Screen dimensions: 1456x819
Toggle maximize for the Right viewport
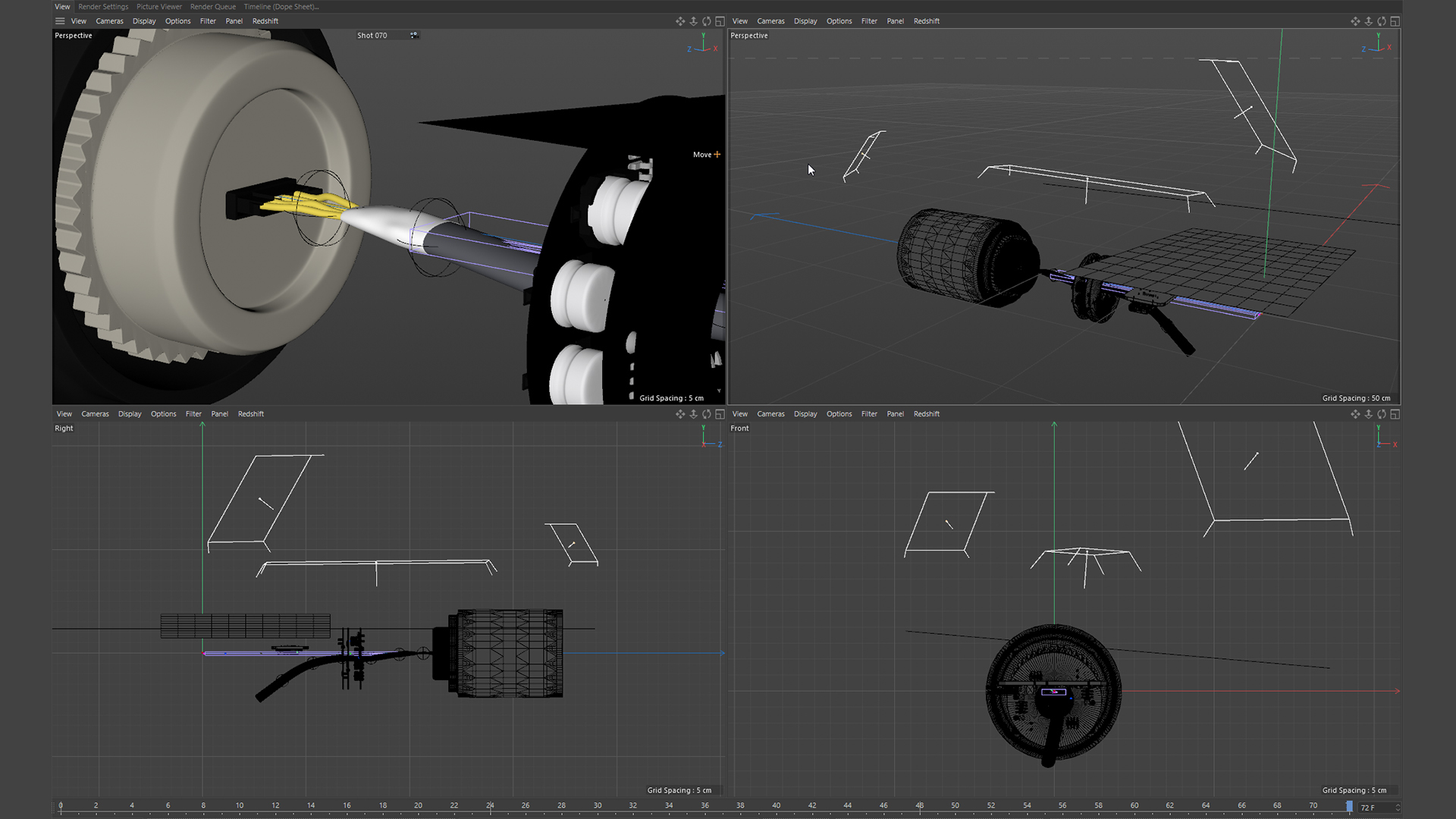point(720,414)
